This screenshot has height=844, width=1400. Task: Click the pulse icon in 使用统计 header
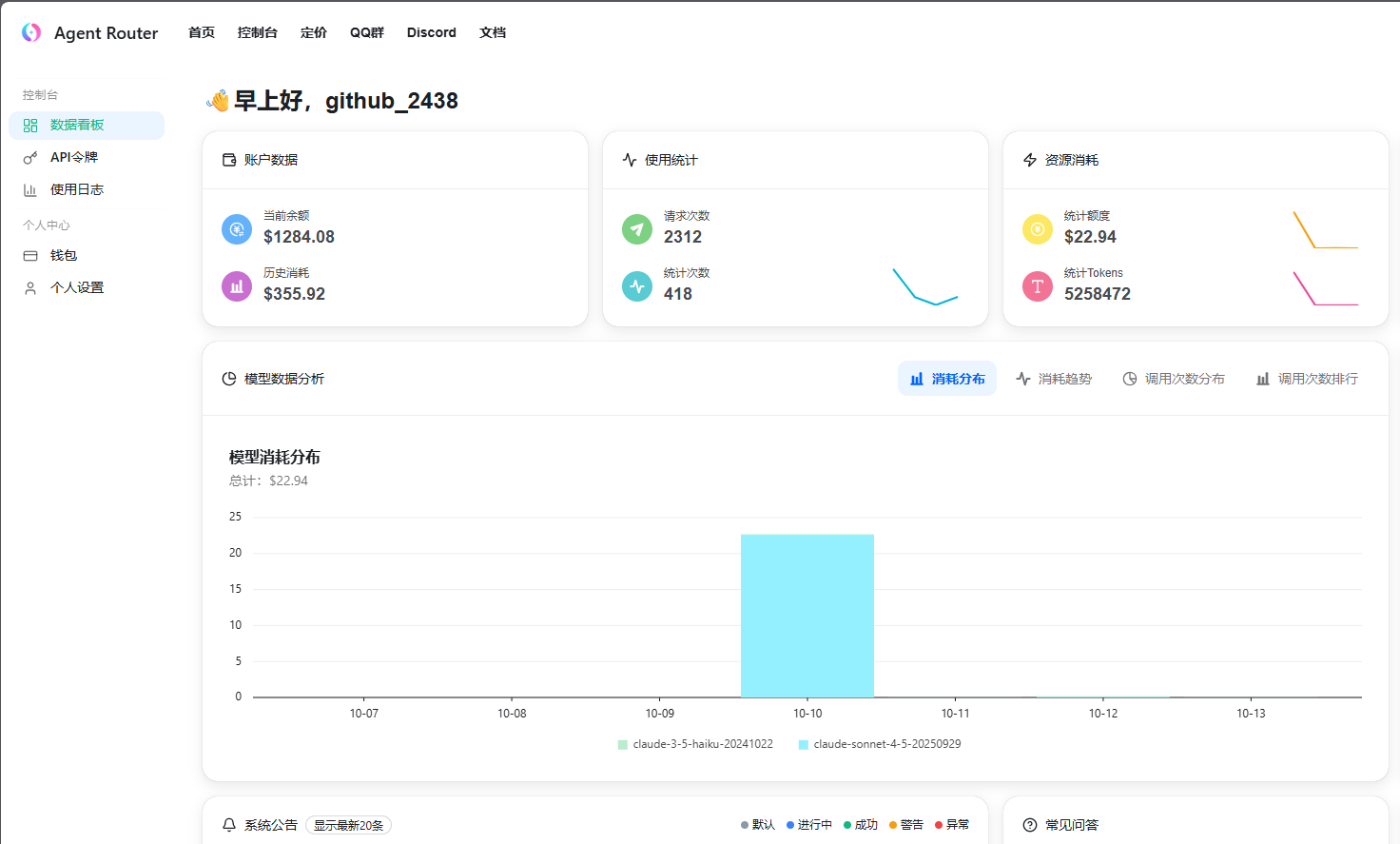(630, 160)
